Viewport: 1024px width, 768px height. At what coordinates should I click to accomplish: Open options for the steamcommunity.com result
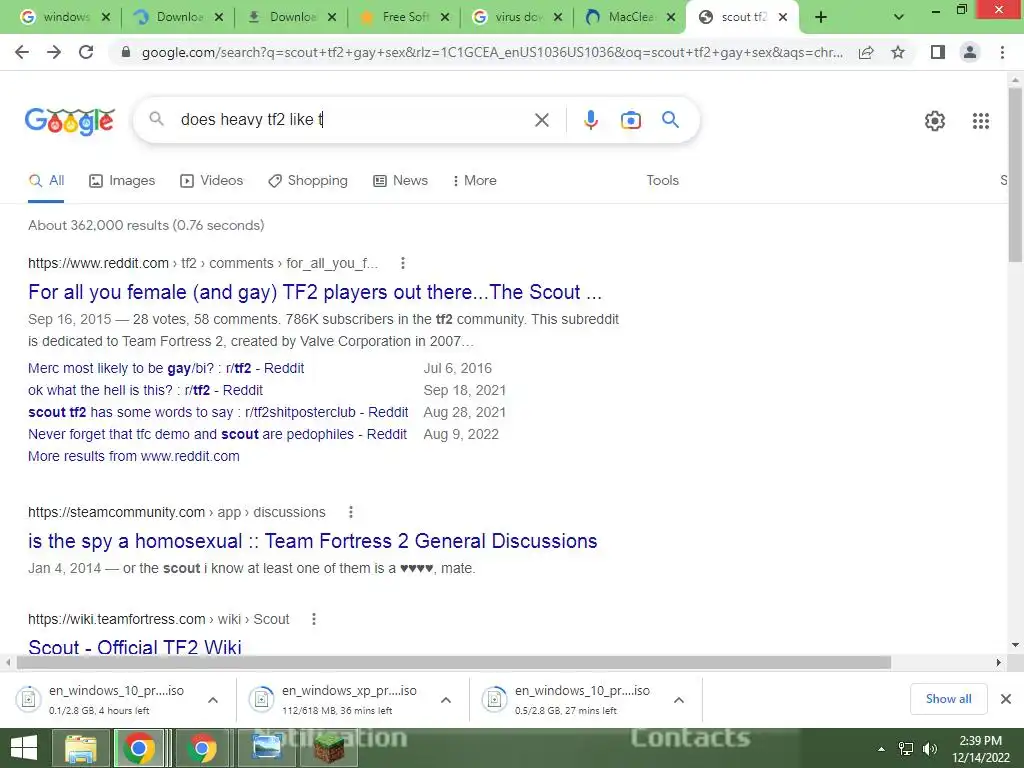coord(351,512)
